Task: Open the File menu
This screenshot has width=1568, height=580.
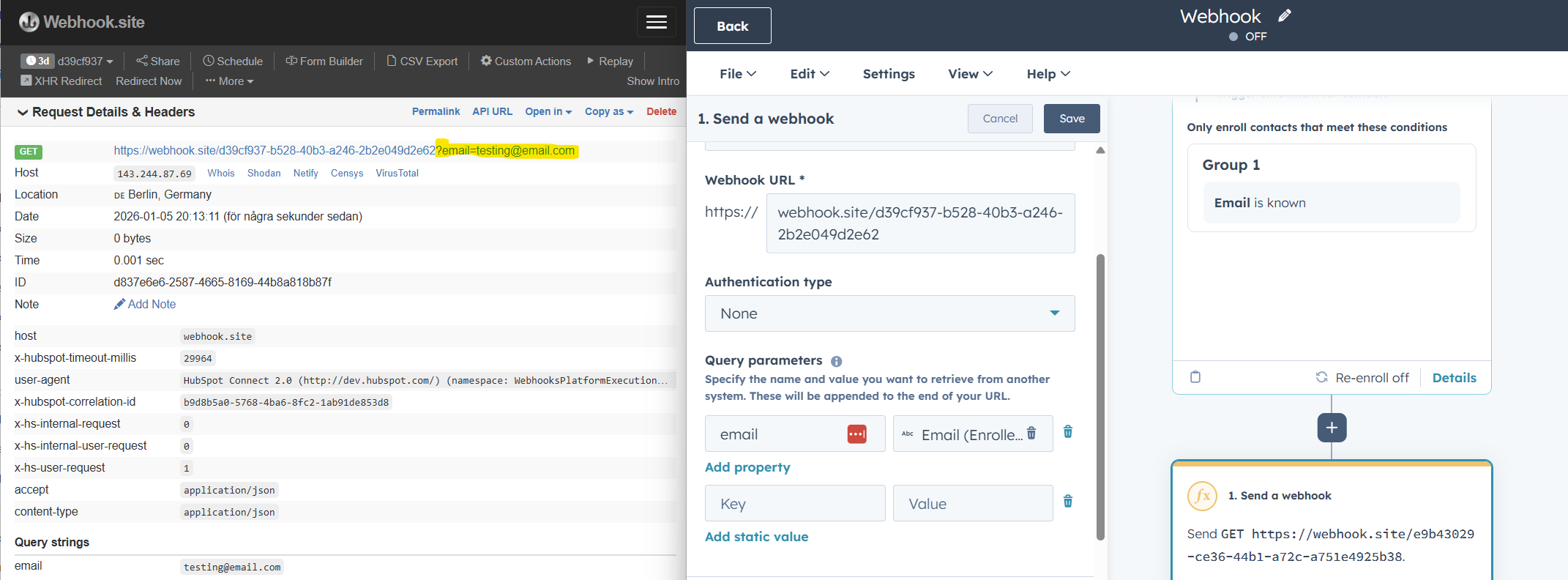Action: (x=738, y=74)
